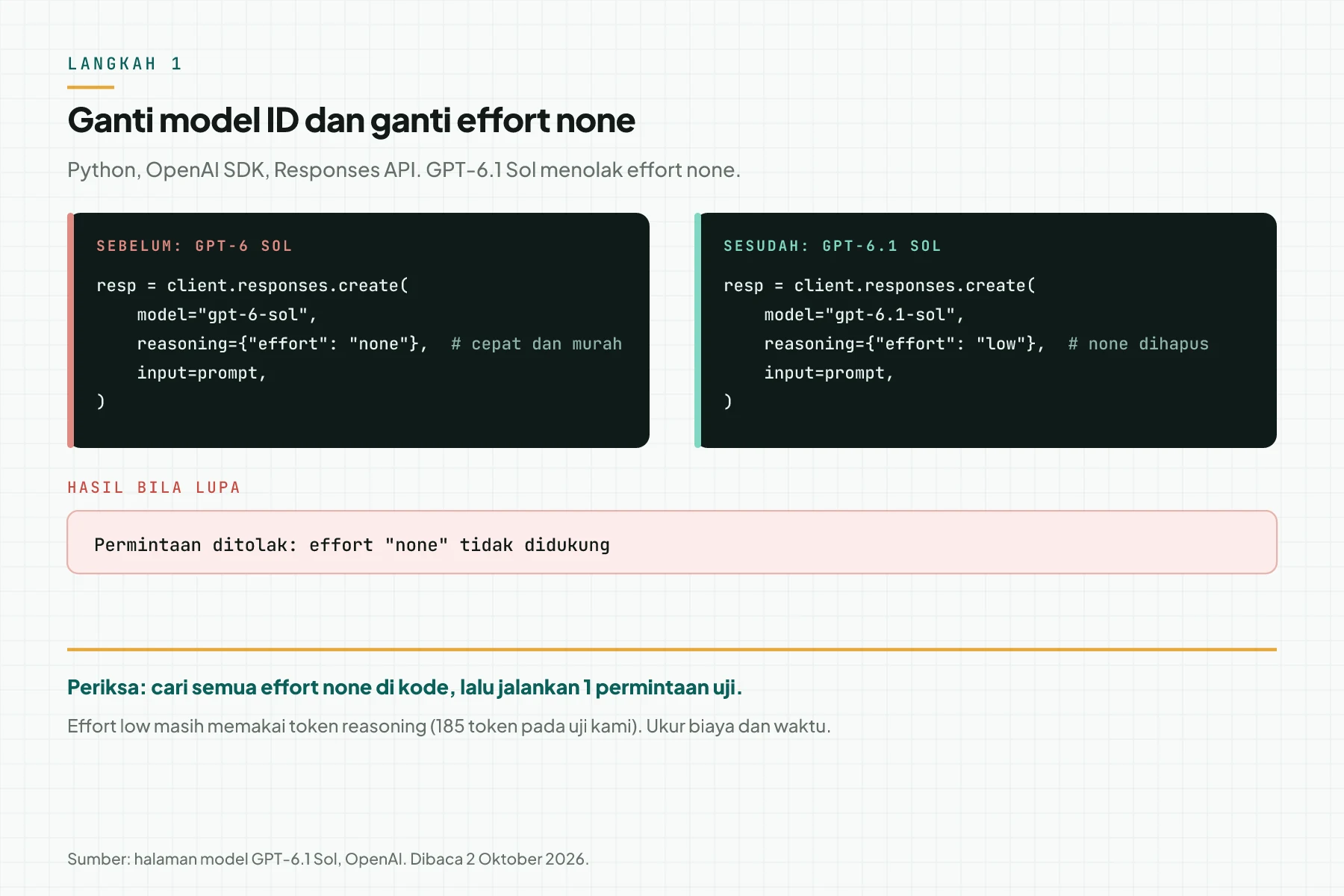1344x896 pixels.
Task: Click the comment '# cepat dan murah'
Action: point(536,344)
